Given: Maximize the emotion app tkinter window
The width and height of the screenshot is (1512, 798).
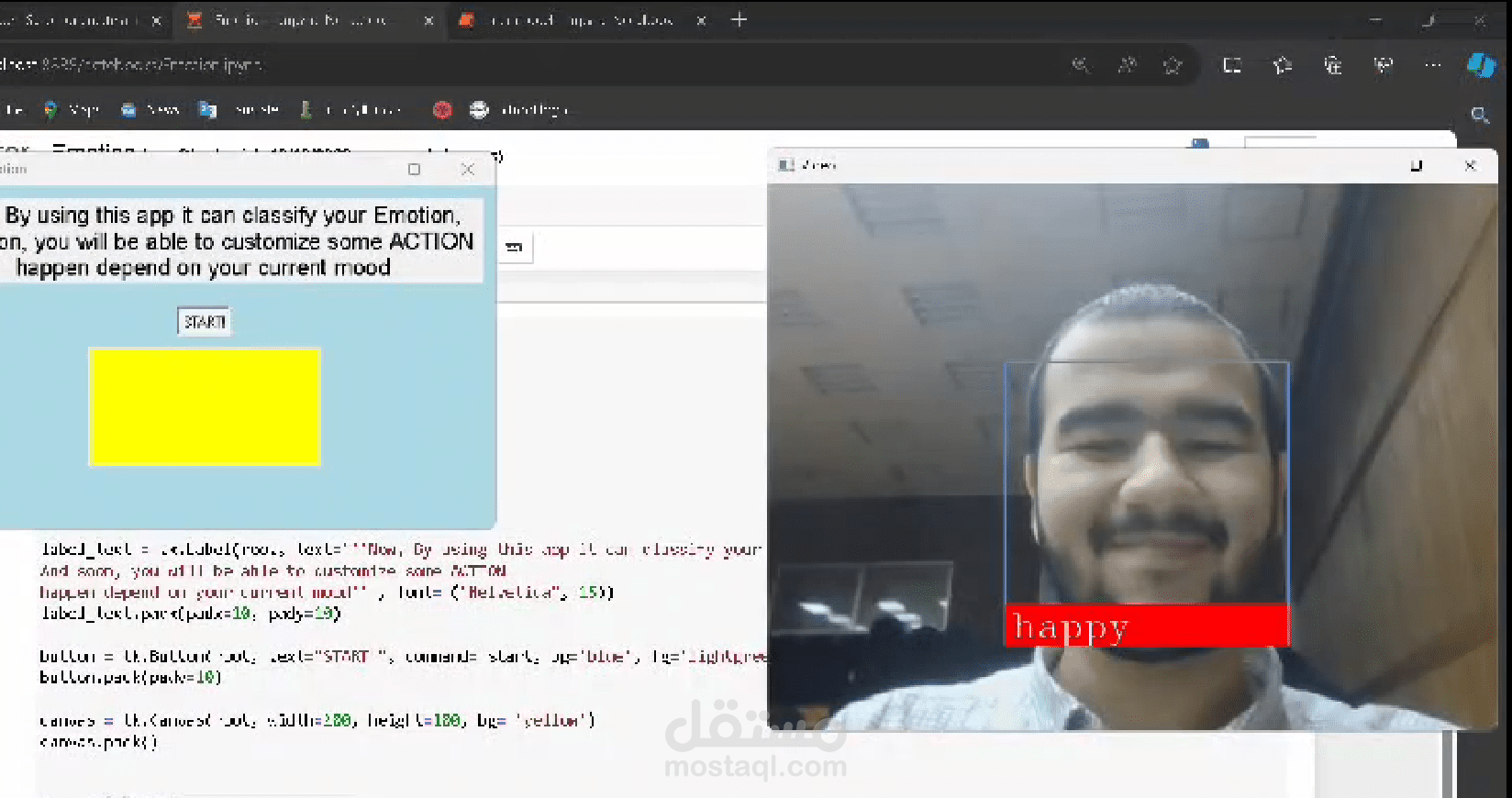Looking at the screenshot, I should 414,169.
